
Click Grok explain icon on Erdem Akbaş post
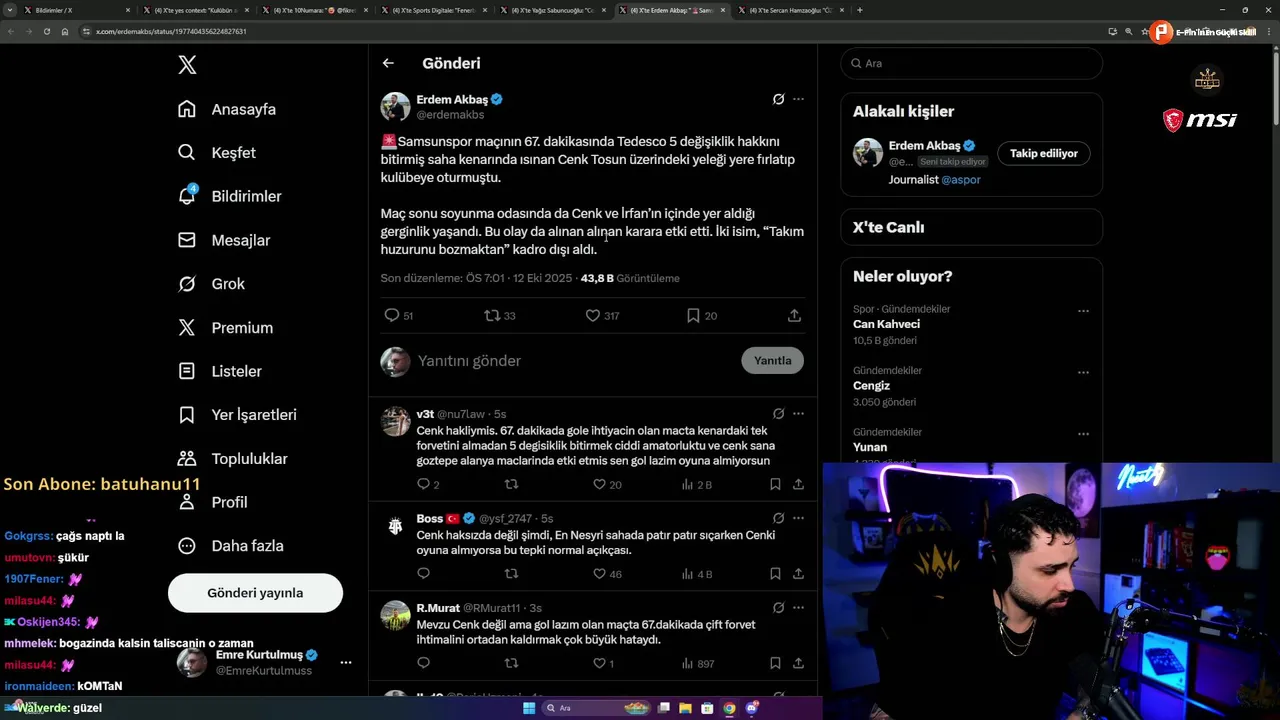(x=778, y=99)
